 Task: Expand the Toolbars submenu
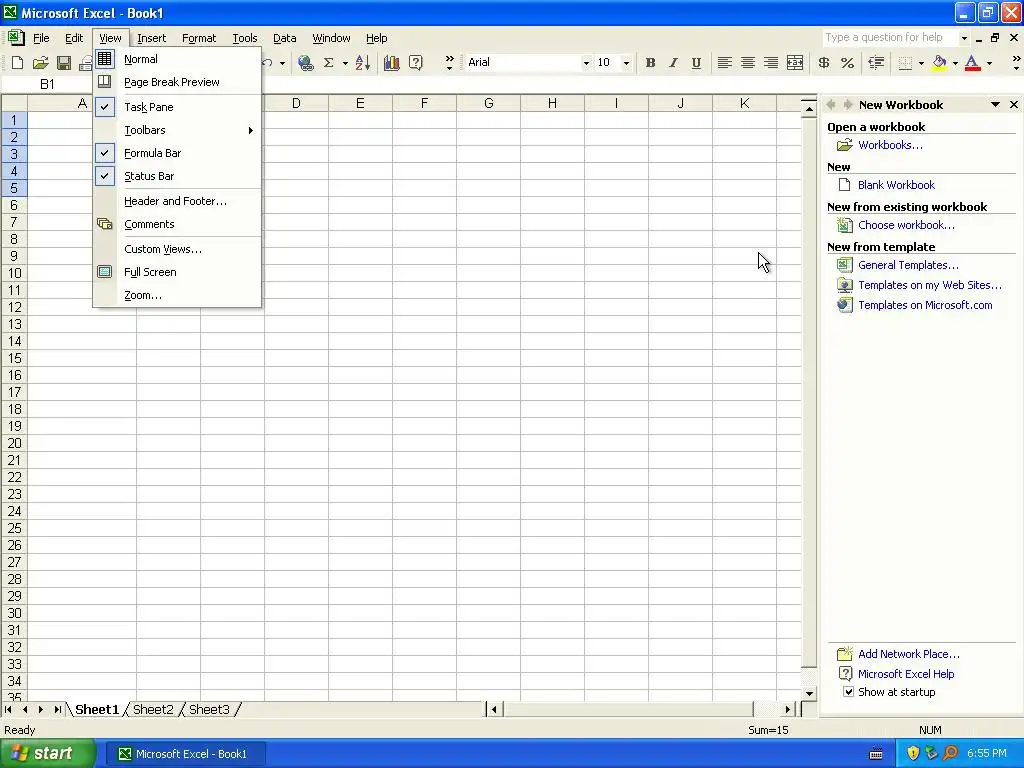coord(177,130)
